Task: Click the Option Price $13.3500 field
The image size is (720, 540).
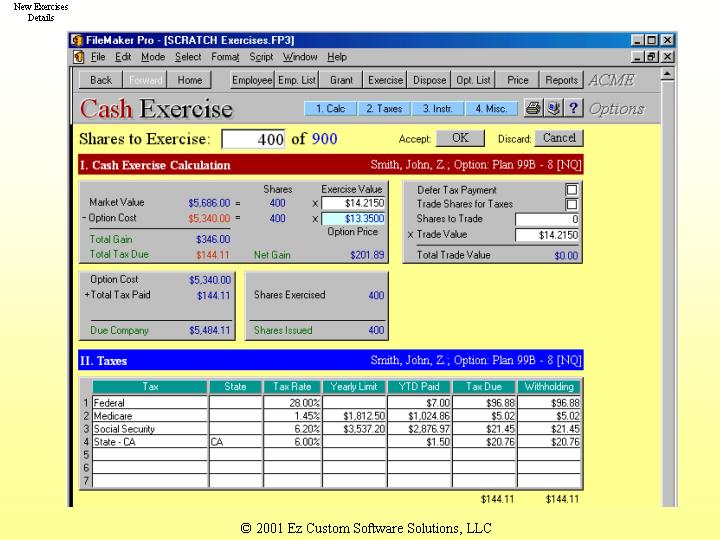Action: click(353, 219)
